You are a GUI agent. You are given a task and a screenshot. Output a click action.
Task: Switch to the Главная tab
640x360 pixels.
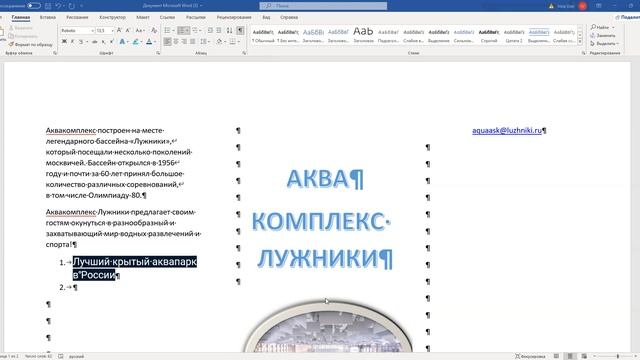point(20,18)
